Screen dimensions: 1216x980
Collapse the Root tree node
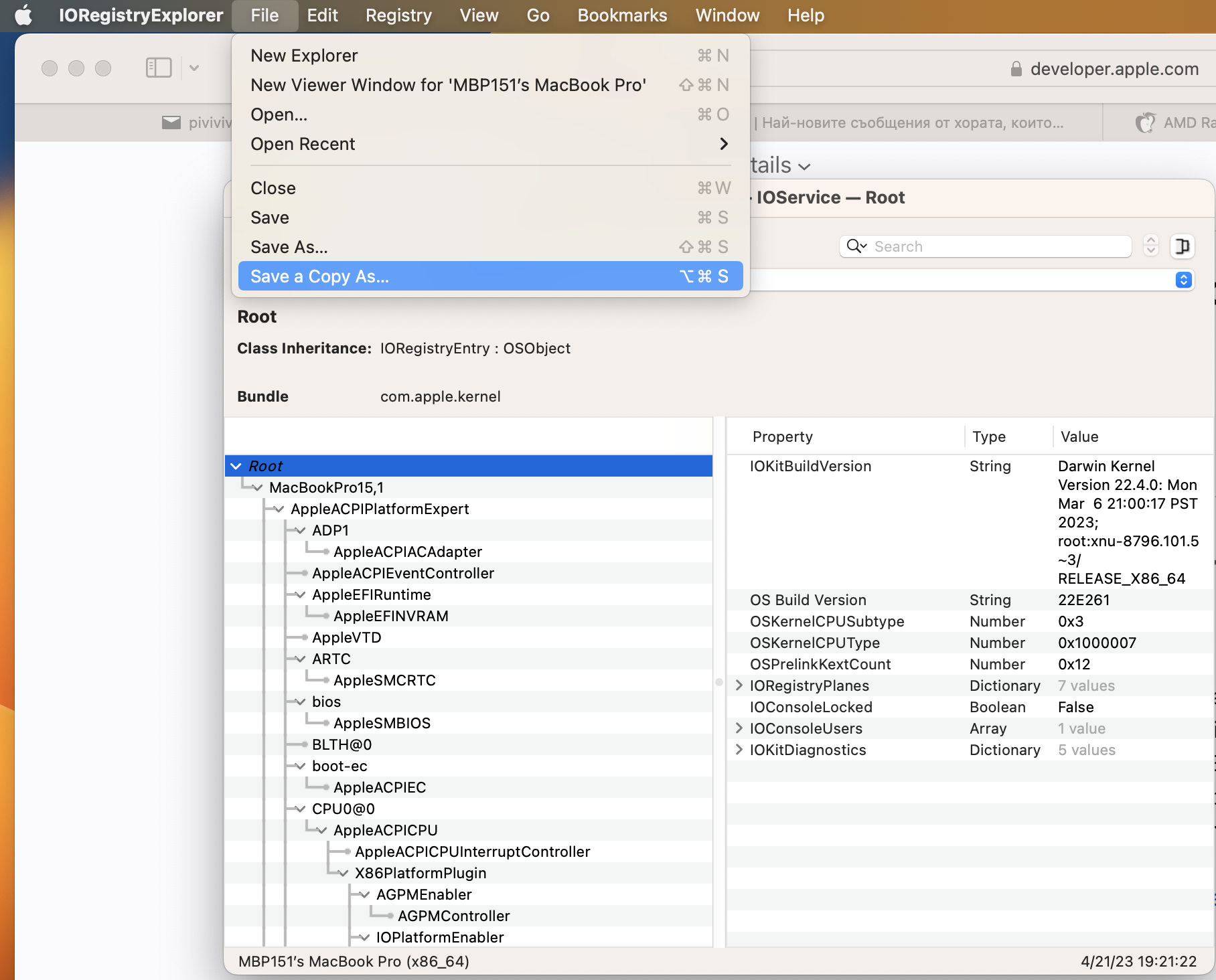(236, 466)
